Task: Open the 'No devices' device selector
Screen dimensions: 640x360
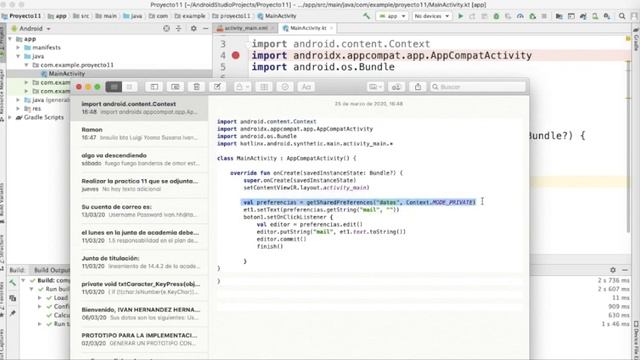Action: 431,16
